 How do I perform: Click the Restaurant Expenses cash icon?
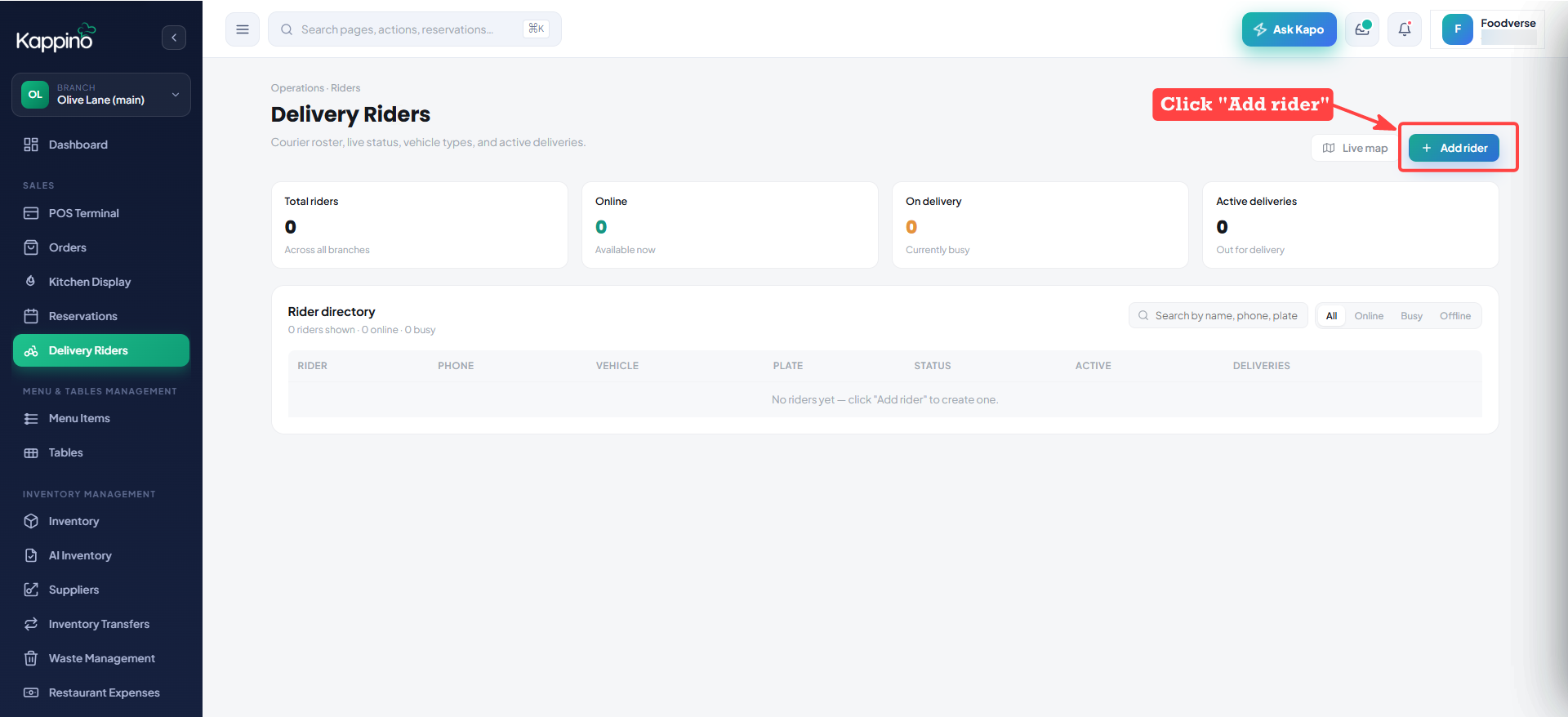click(31, 693)
